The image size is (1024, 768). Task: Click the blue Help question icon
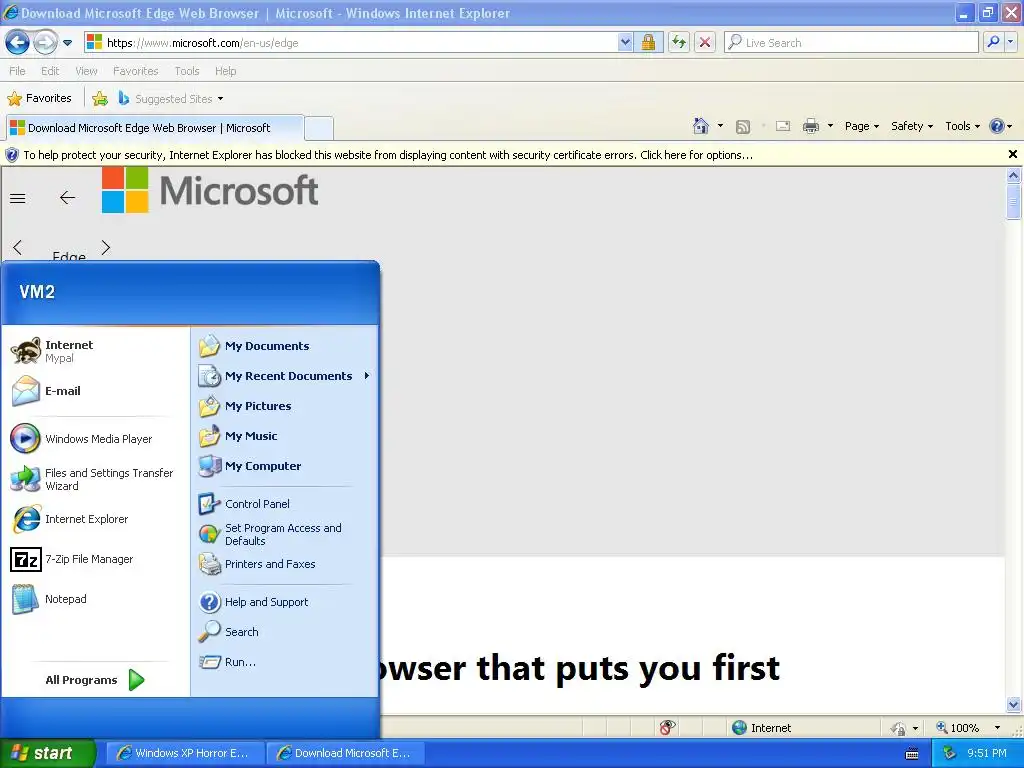(x=997, y=127)
